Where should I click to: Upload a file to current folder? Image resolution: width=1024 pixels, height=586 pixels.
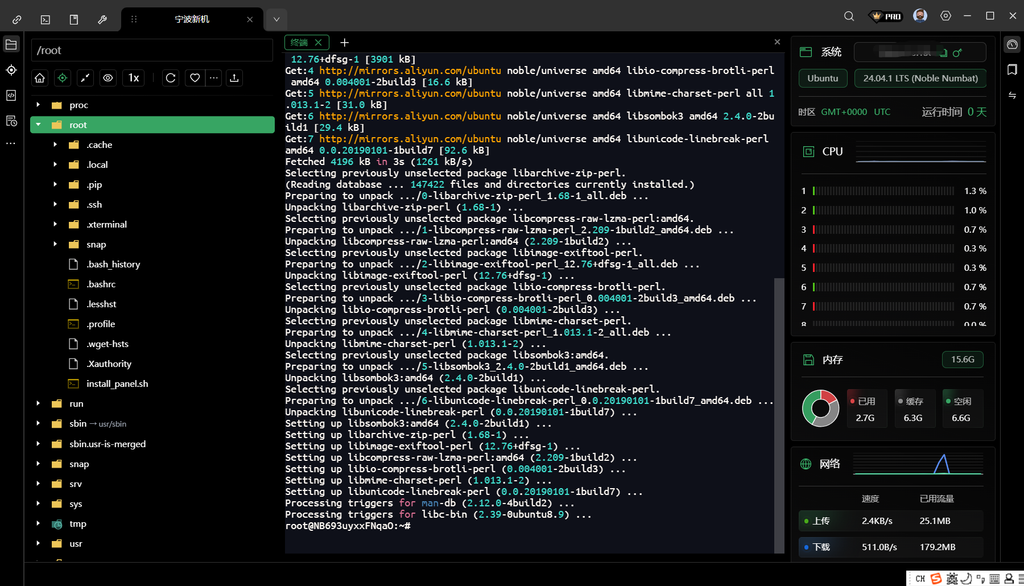pyautogui.click(x=234, y=78)
